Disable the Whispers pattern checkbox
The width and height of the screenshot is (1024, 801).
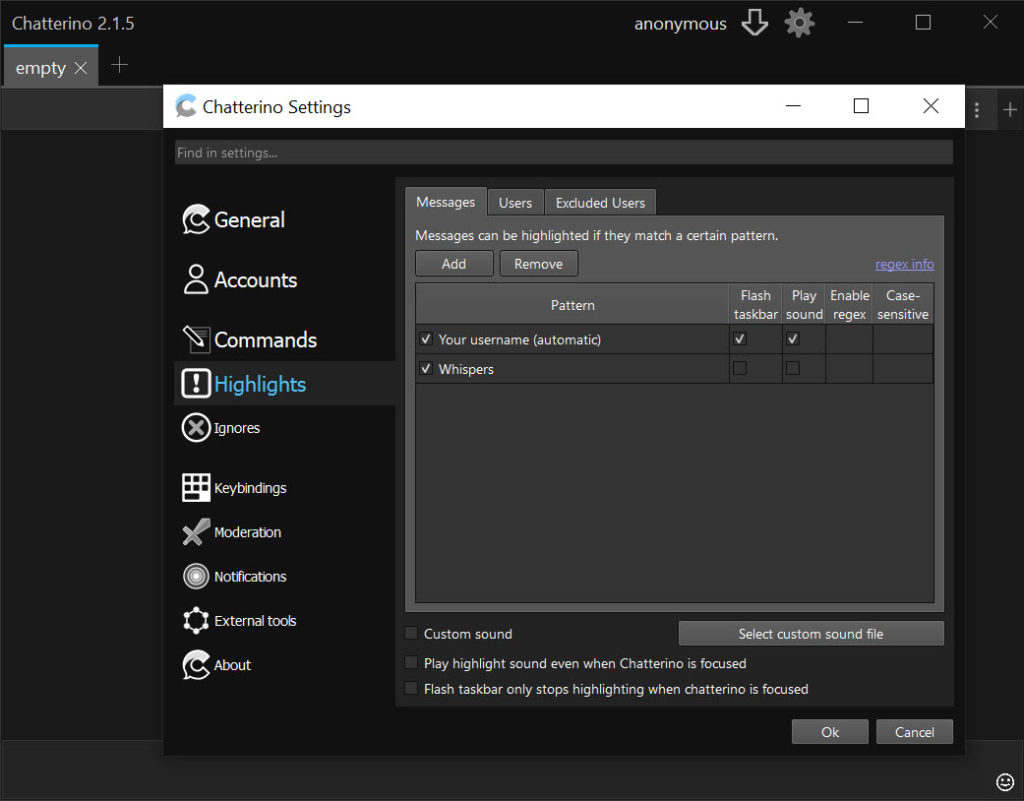[426, 369]
